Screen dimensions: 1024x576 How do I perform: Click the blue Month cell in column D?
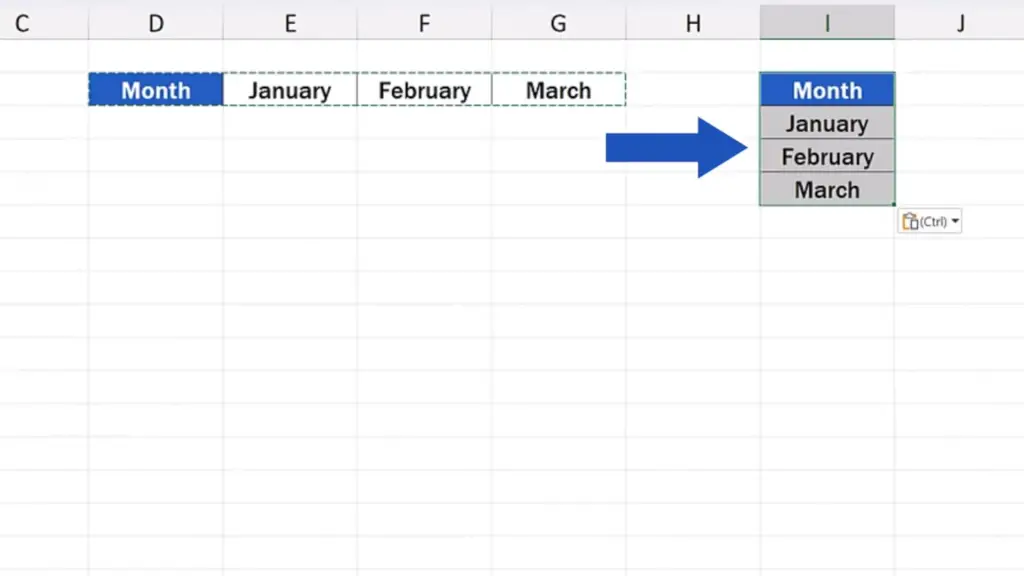[x=156, y=89]
